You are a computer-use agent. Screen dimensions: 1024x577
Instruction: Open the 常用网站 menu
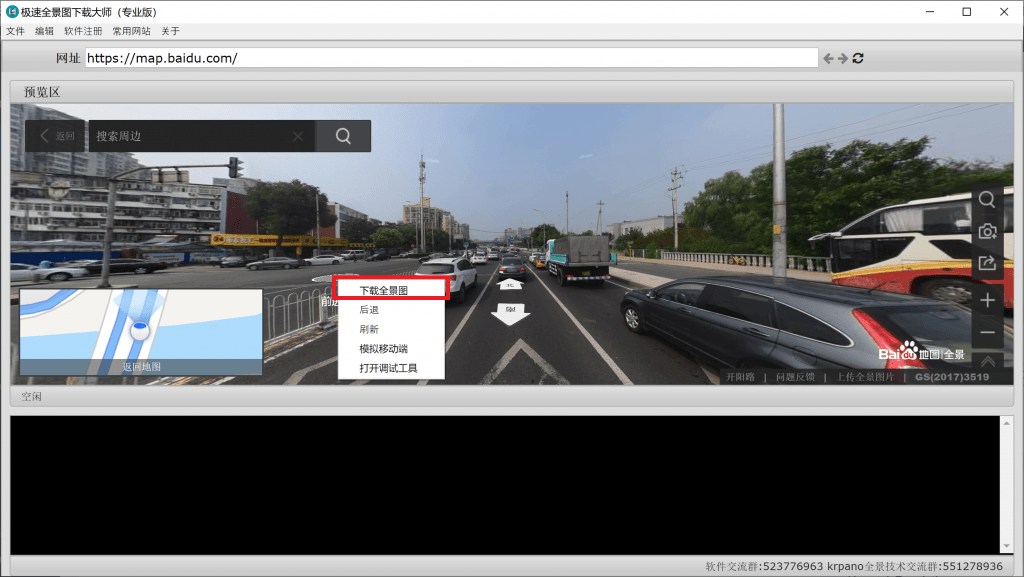click(131, 31)
